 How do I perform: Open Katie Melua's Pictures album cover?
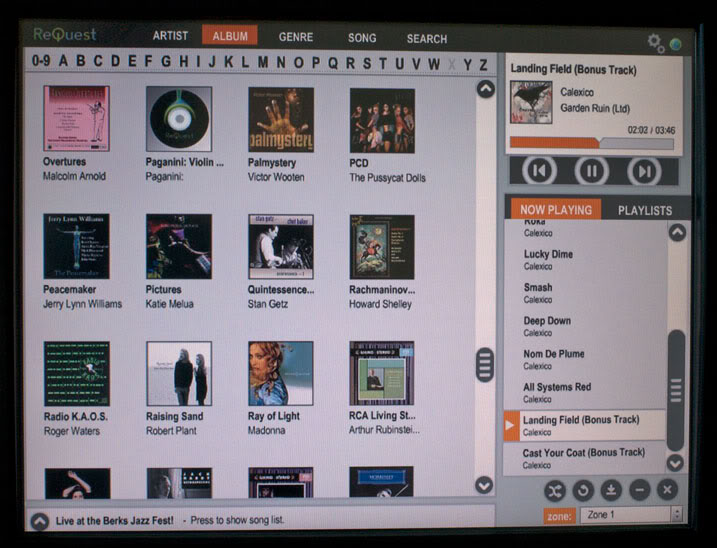coord(179,247)
